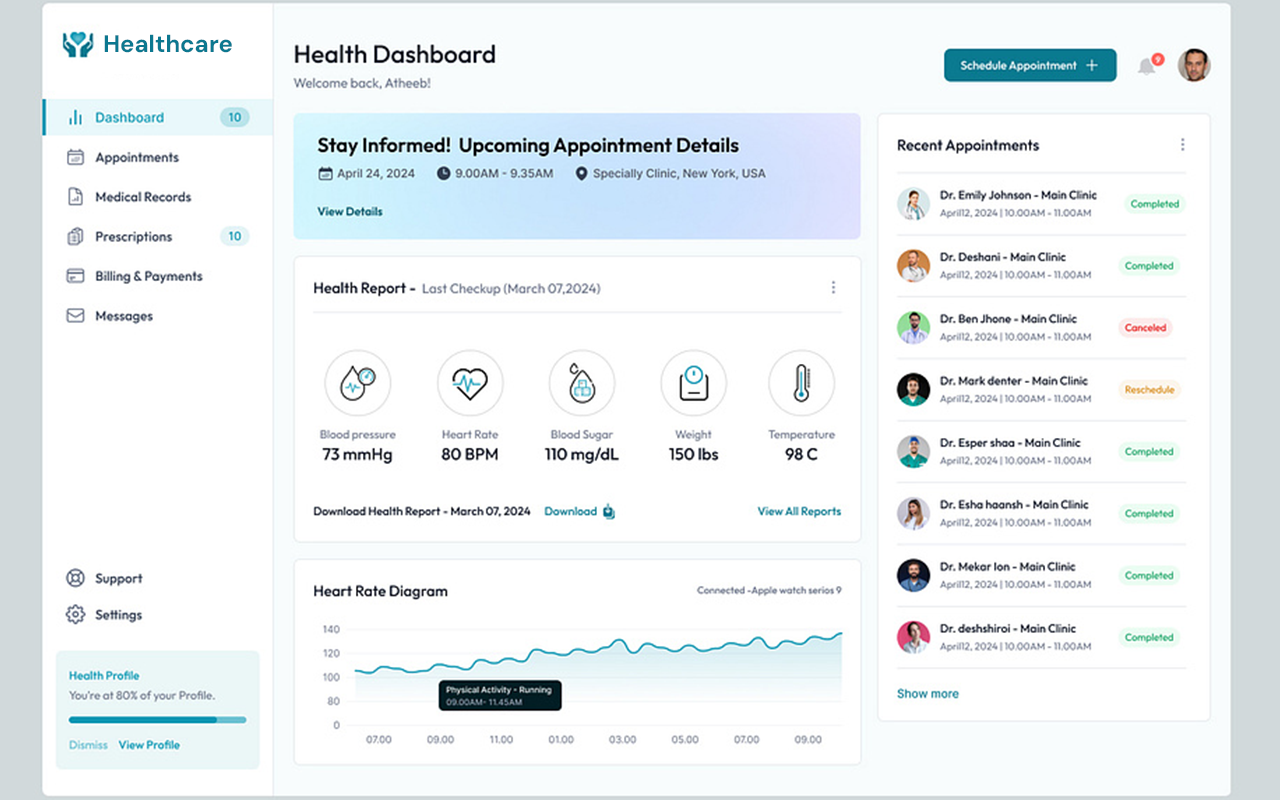The image size is (1280, 800).
Task: Click the Temperature thermometer icon
Action: tap(801, 383)
